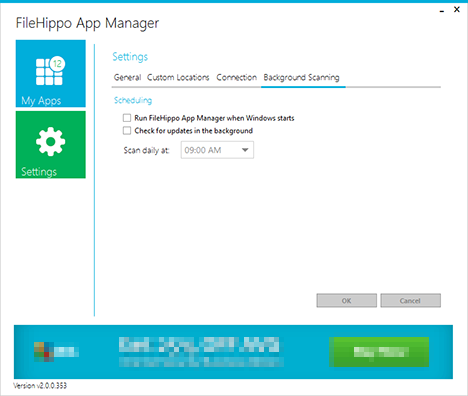468x396 pixels.
Task: Click the Scheduling section heading
Action: click(133, 100)
